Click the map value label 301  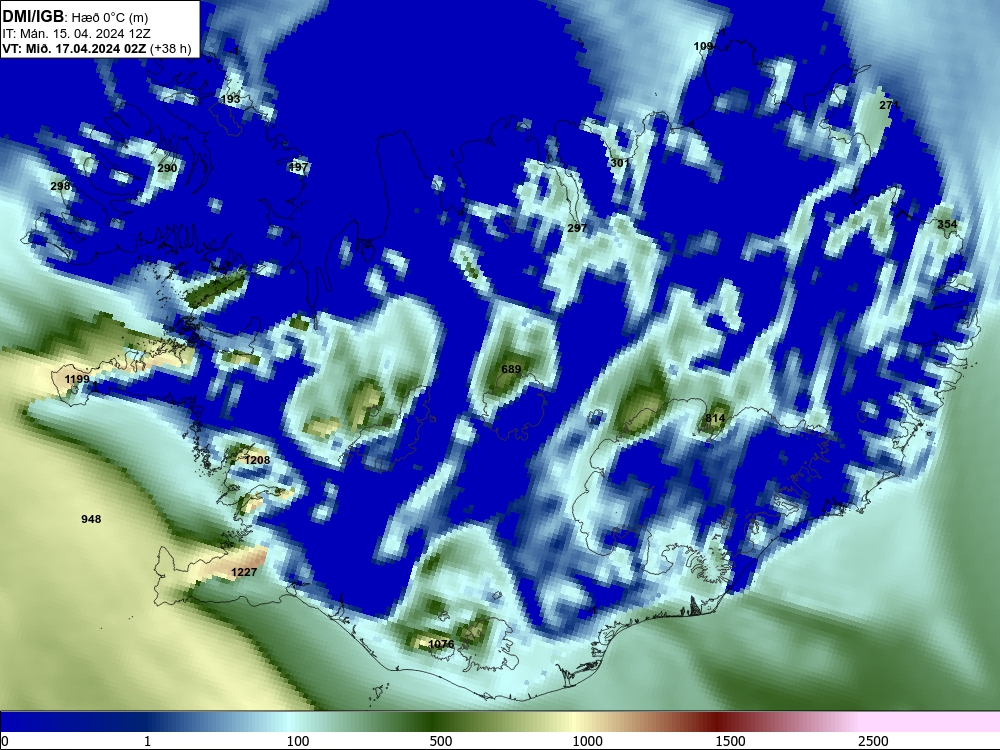click(x=619, y=163)
